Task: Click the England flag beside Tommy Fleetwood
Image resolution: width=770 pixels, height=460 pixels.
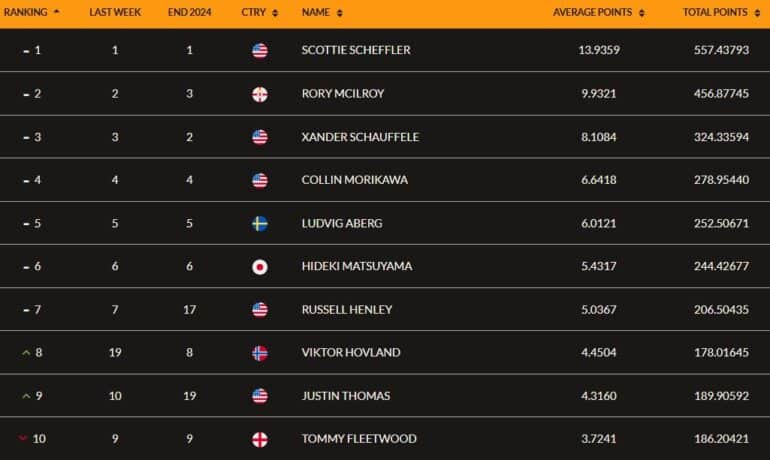Action: 260,439
